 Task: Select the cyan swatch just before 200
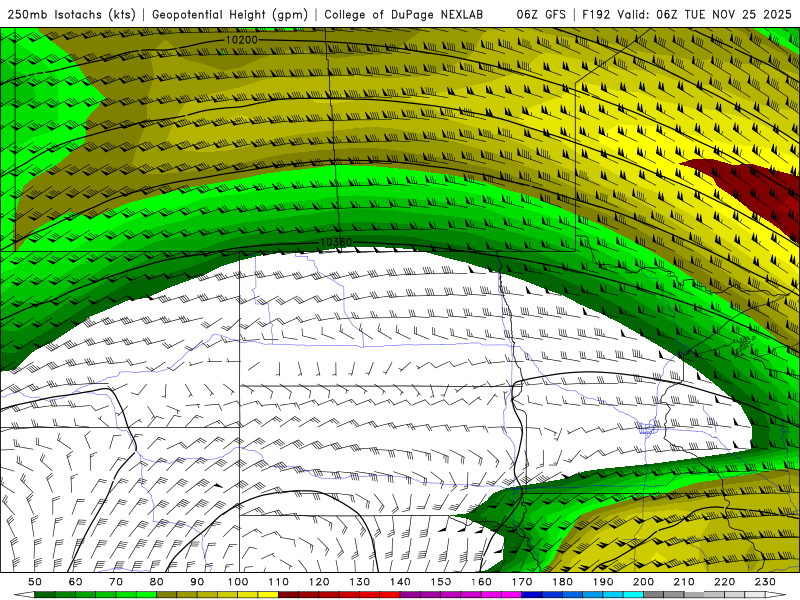(x=634, y=595)
